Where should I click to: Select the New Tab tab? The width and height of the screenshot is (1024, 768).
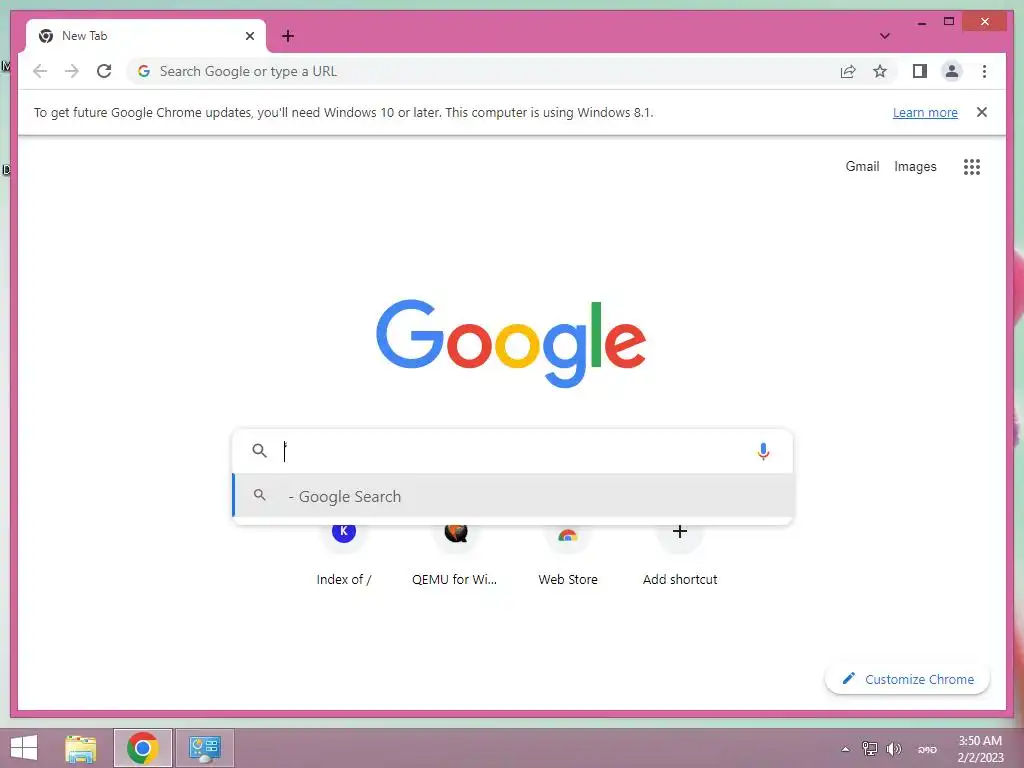pyautogui.click(x=146, y=36)
